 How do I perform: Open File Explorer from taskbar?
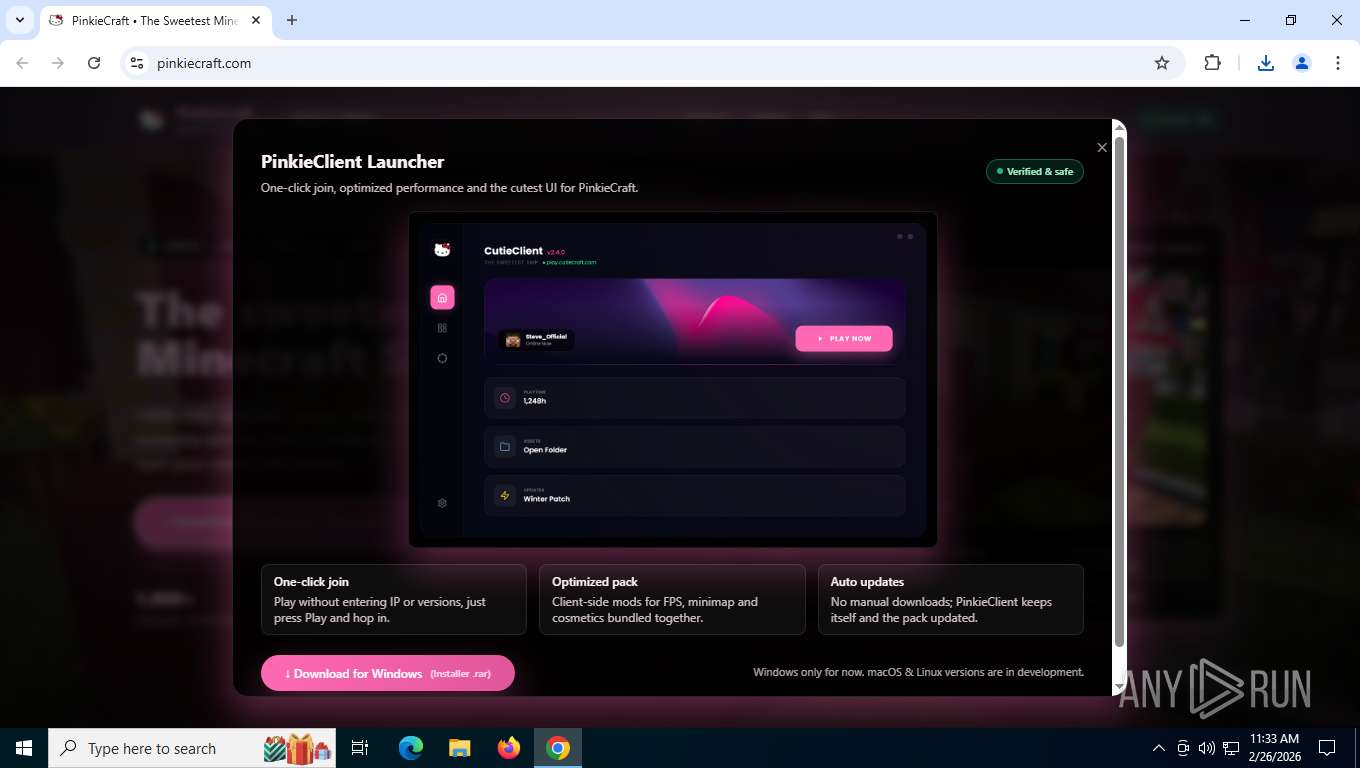(x=459, y=748)
